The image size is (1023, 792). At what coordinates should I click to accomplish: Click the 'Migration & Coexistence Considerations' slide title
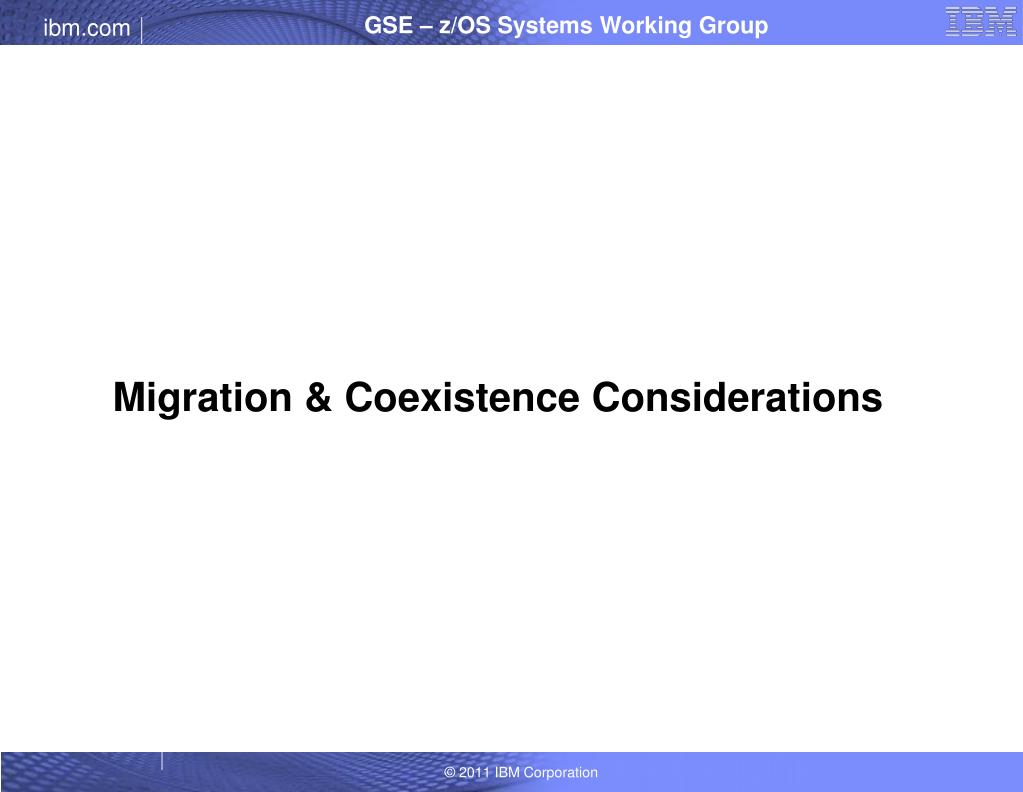pyautogui.click(x=498, y=397)
